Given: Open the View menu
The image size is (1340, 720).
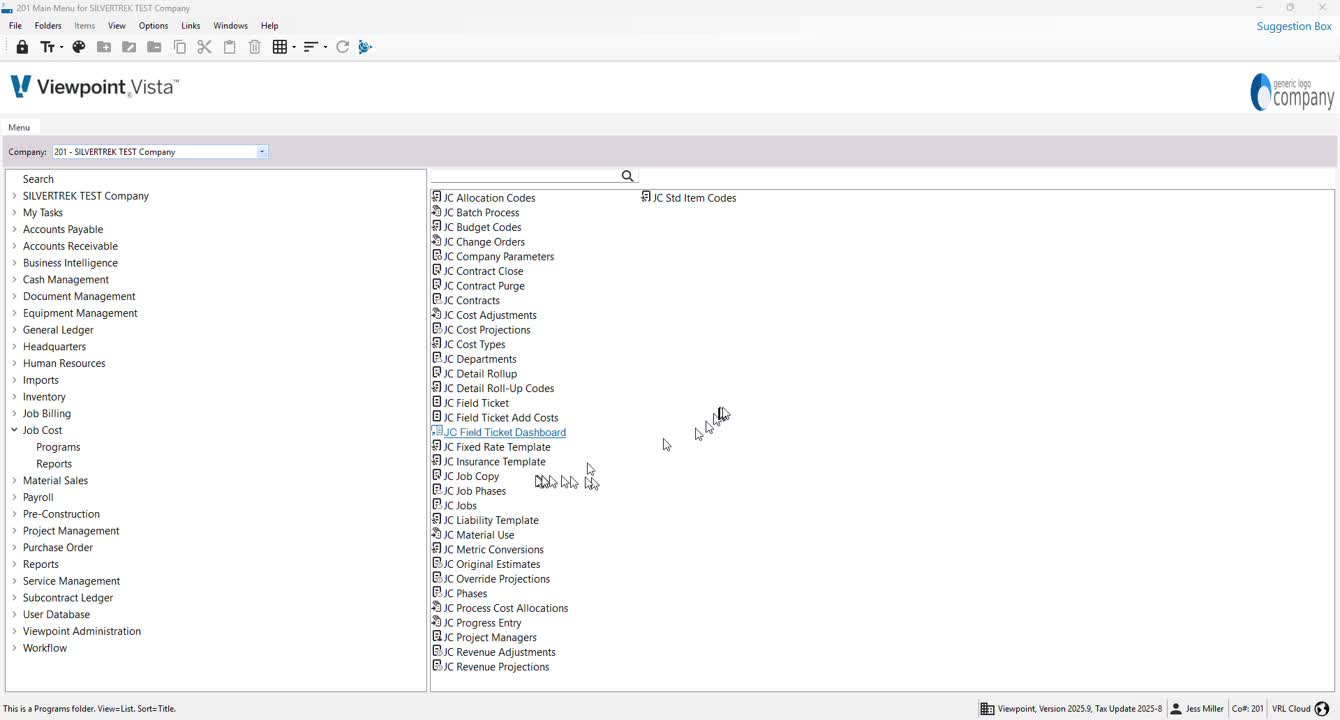Looking at the screenshot, I should click(x=117, y=26).
